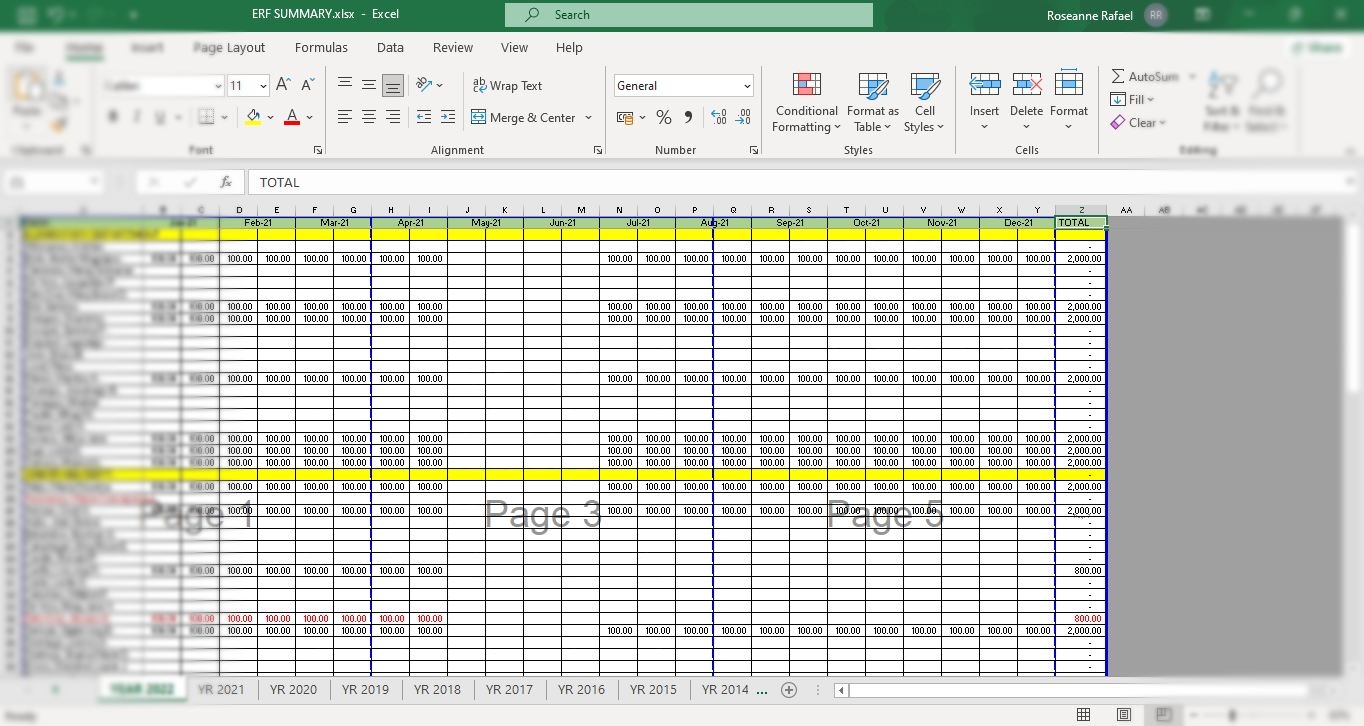Open the Page Layout ribbon tab
The height and width of the screenshot is (726, 1364).
pos(229,47)
